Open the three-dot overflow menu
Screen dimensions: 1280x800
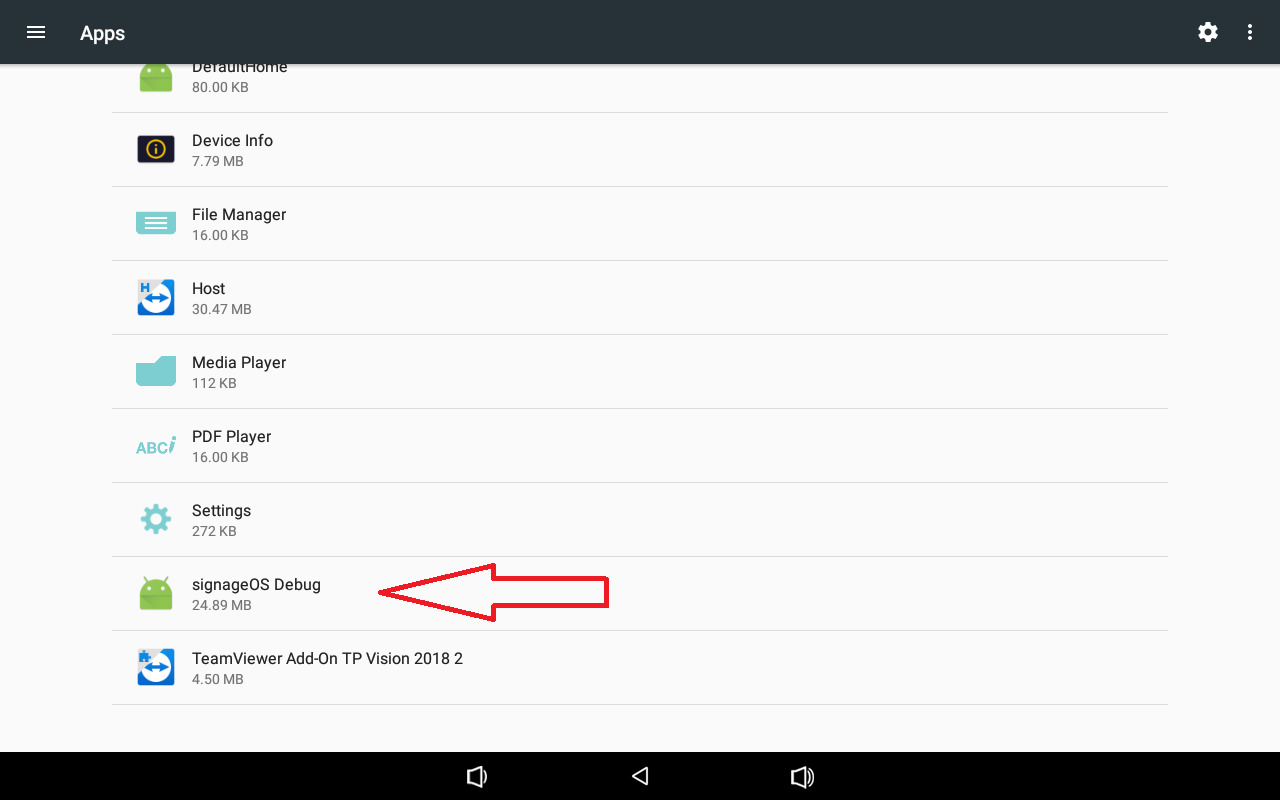1250,32
